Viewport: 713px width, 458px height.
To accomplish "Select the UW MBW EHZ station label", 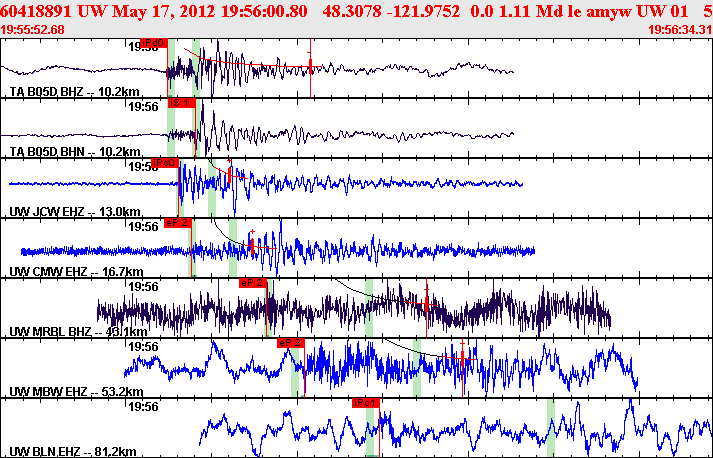I will click(62, 391).
